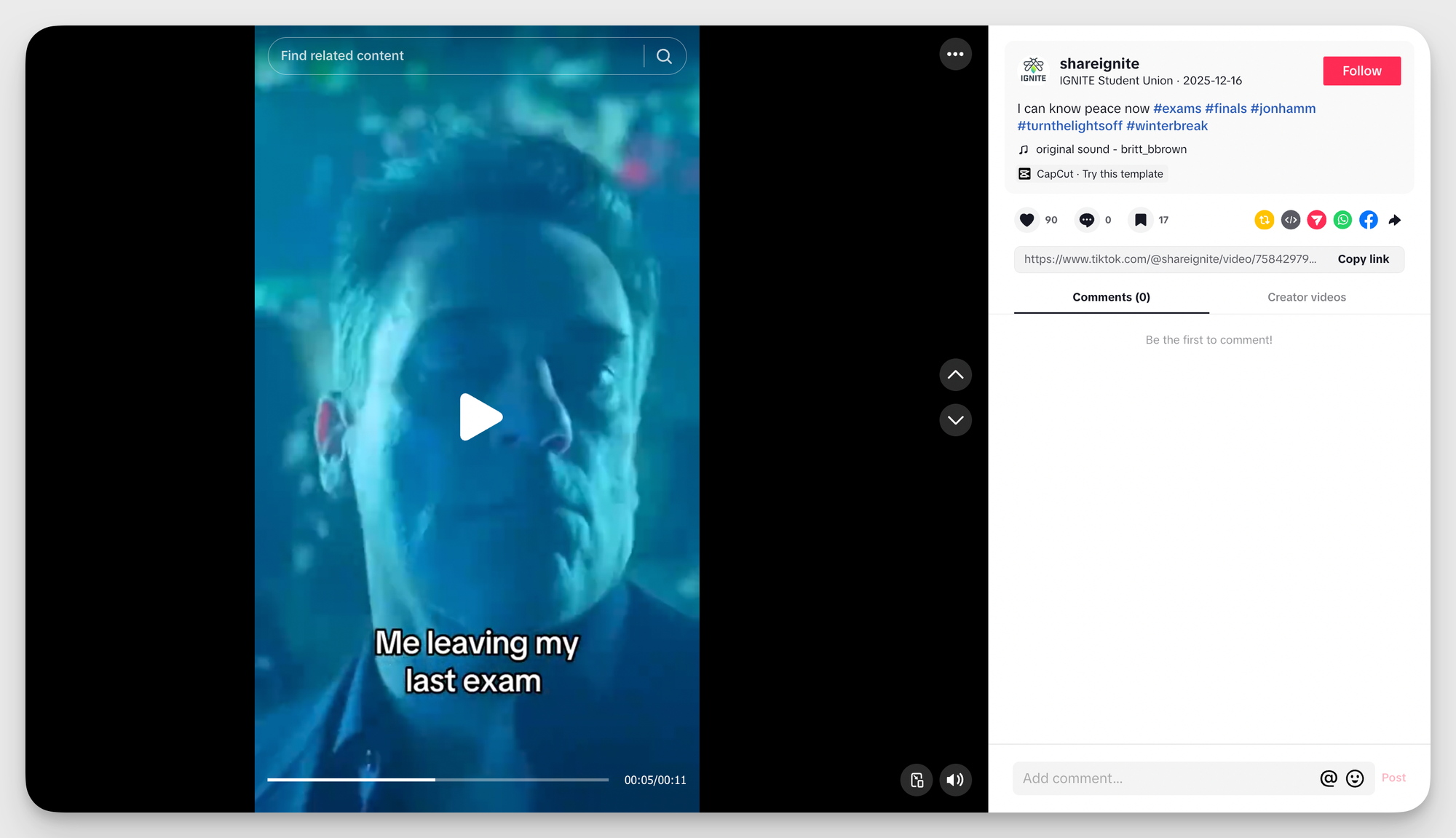
Task: Go to previous video with up chevron
Action: click(x=955, y=375)
